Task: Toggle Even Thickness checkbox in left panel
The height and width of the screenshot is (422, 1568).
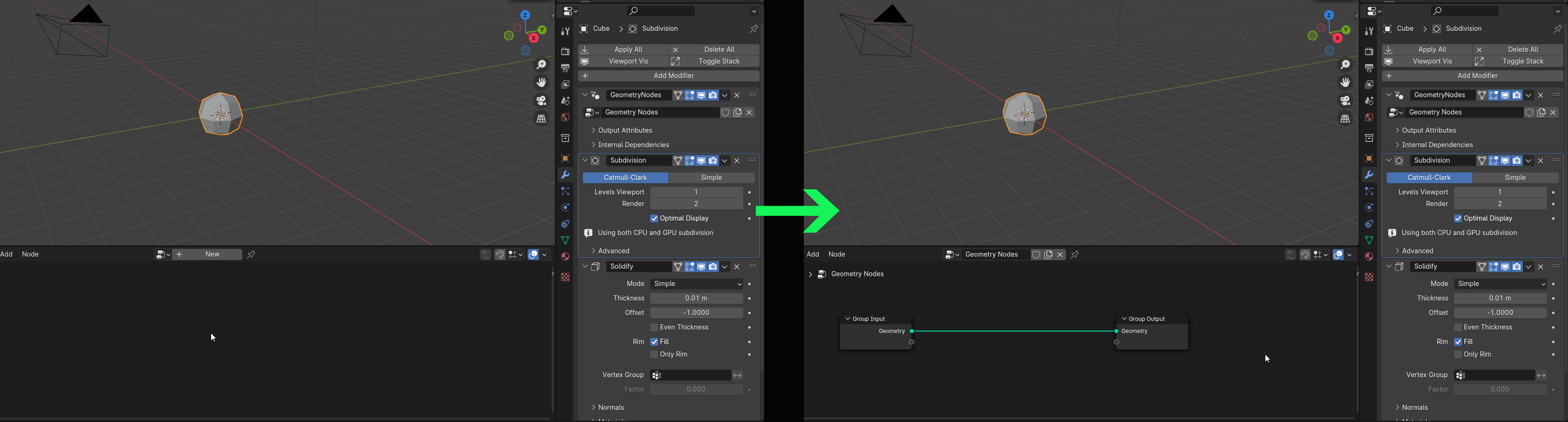Action: click(654, 328)
